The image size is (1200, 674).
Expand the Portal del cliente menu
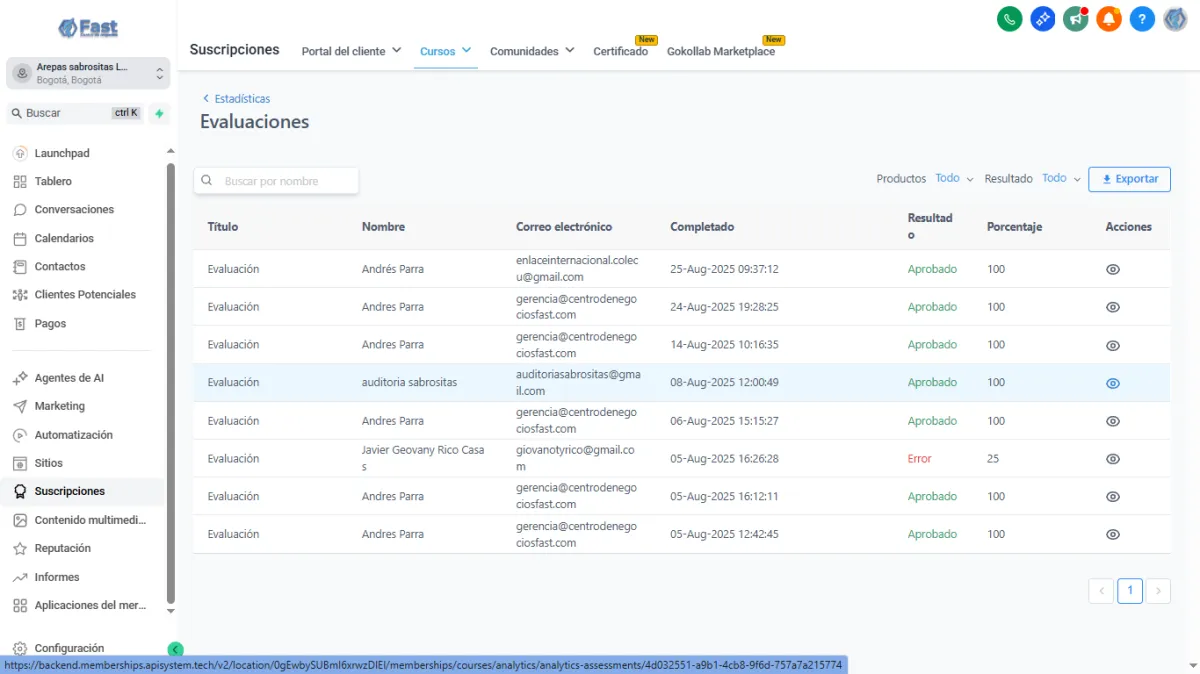click(351, 51)
